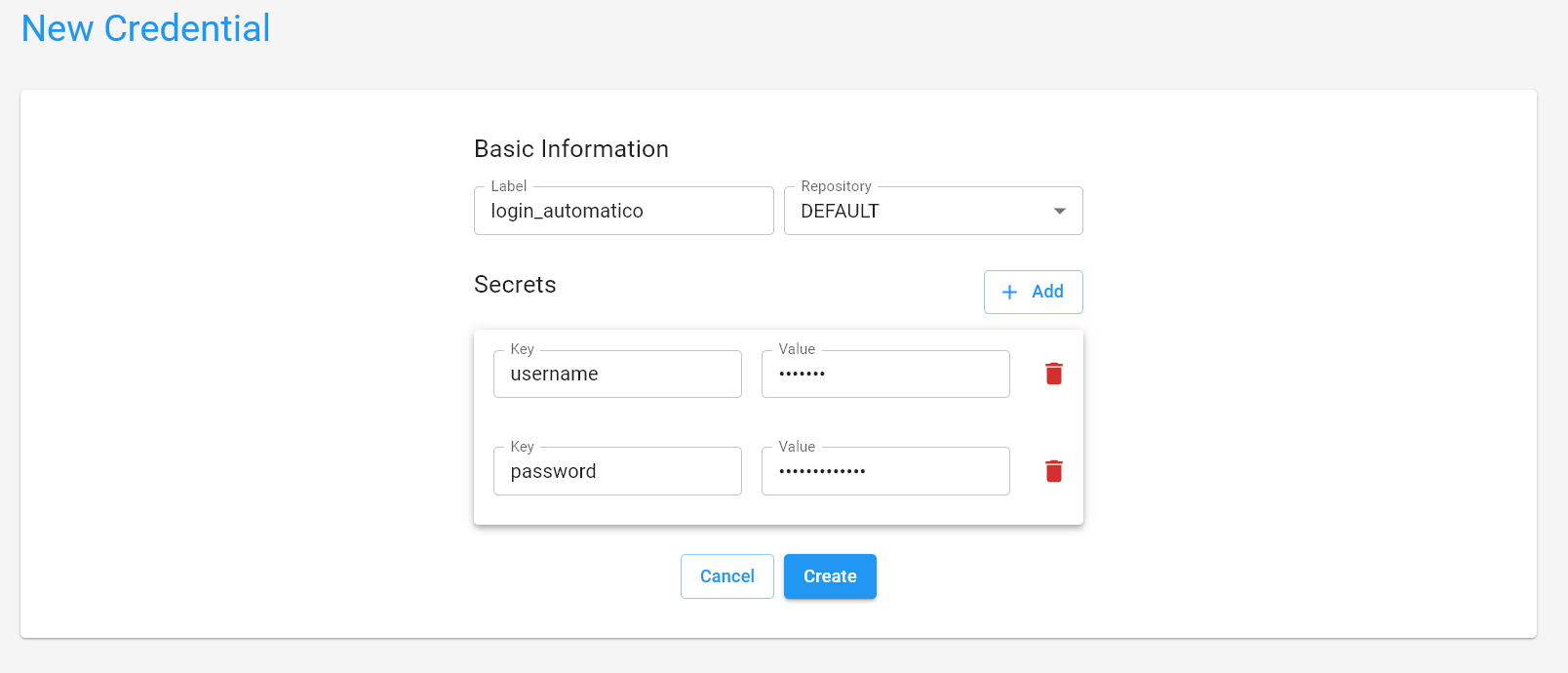This screenshot has height=673, width=1568.
Task: Click the Basic Information section heading
Action: (570, 148)
